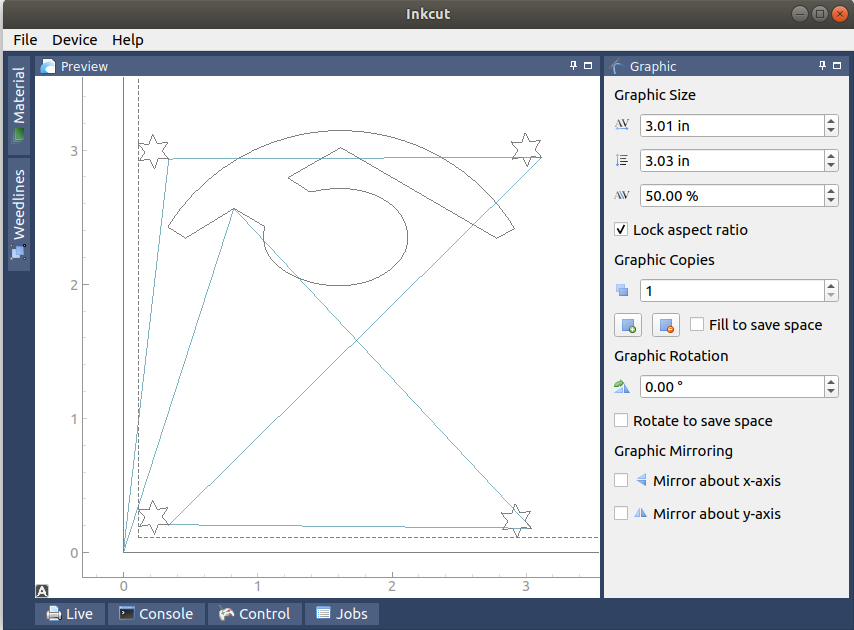The height and width of the screenshot is (630, 854).
Task: Click the auto-scale A button in preview
Action: [x=42, y=591]
